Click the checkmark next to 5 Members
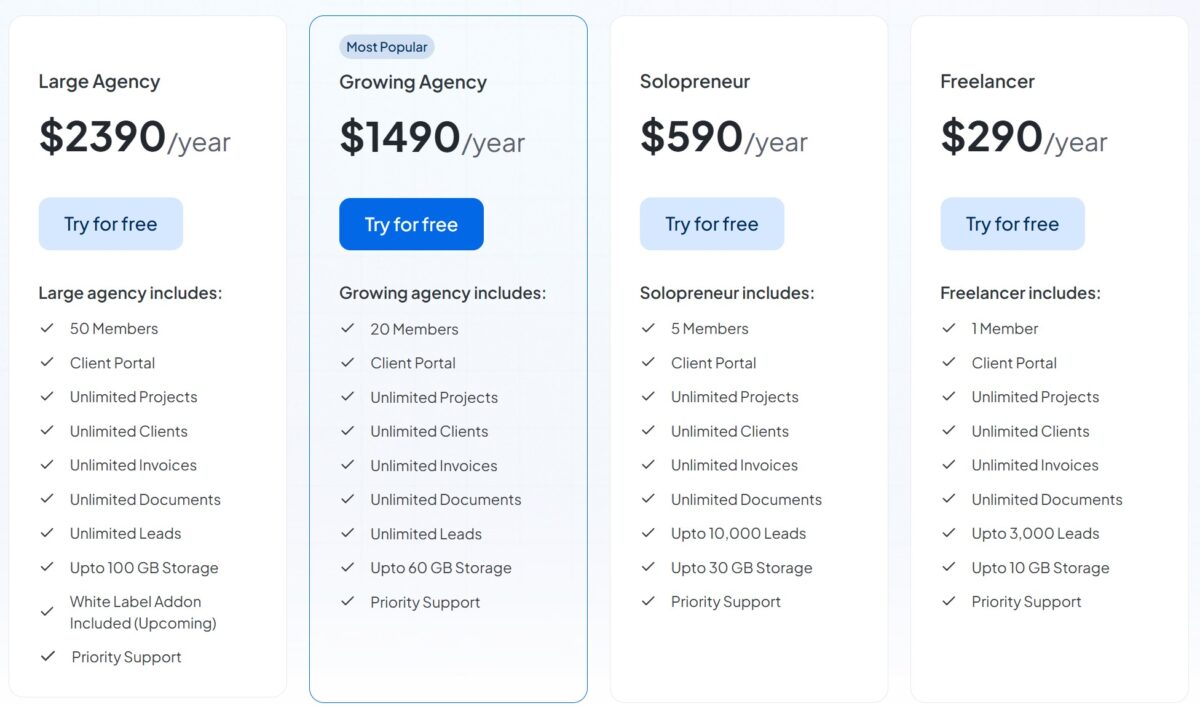The image size is (1200, 714). pos(648,328)
